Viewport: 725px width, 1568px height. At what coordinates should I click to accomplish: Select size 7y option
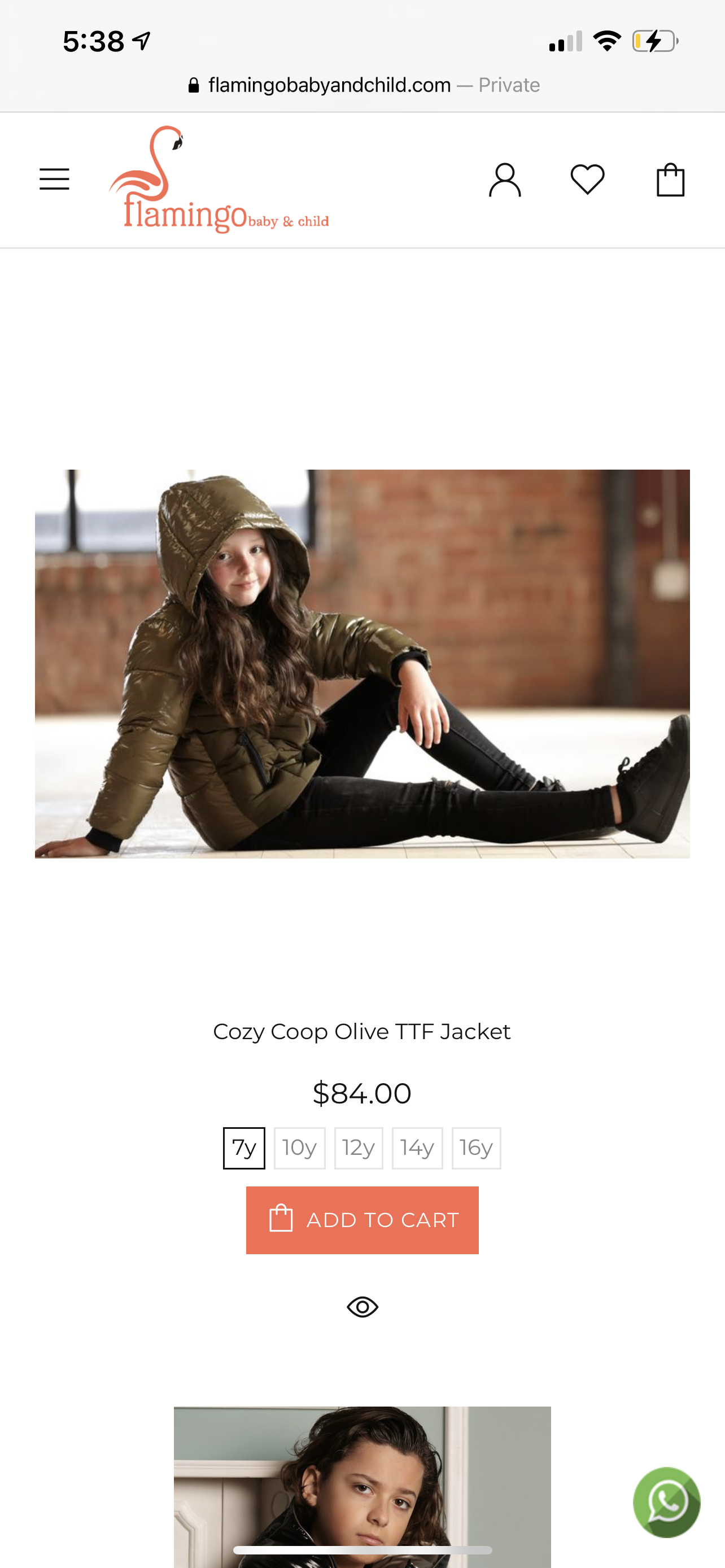[244, 1148]
